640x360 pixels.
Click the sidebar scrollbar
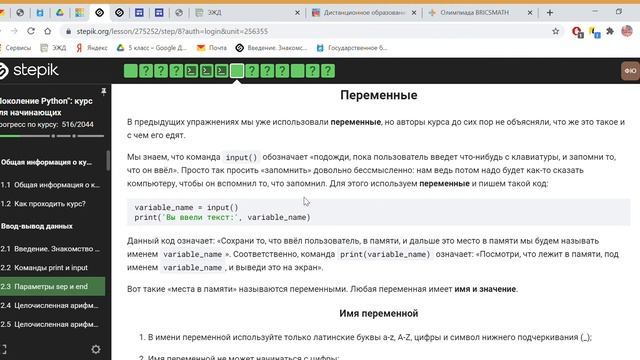[x=108, y=160]
